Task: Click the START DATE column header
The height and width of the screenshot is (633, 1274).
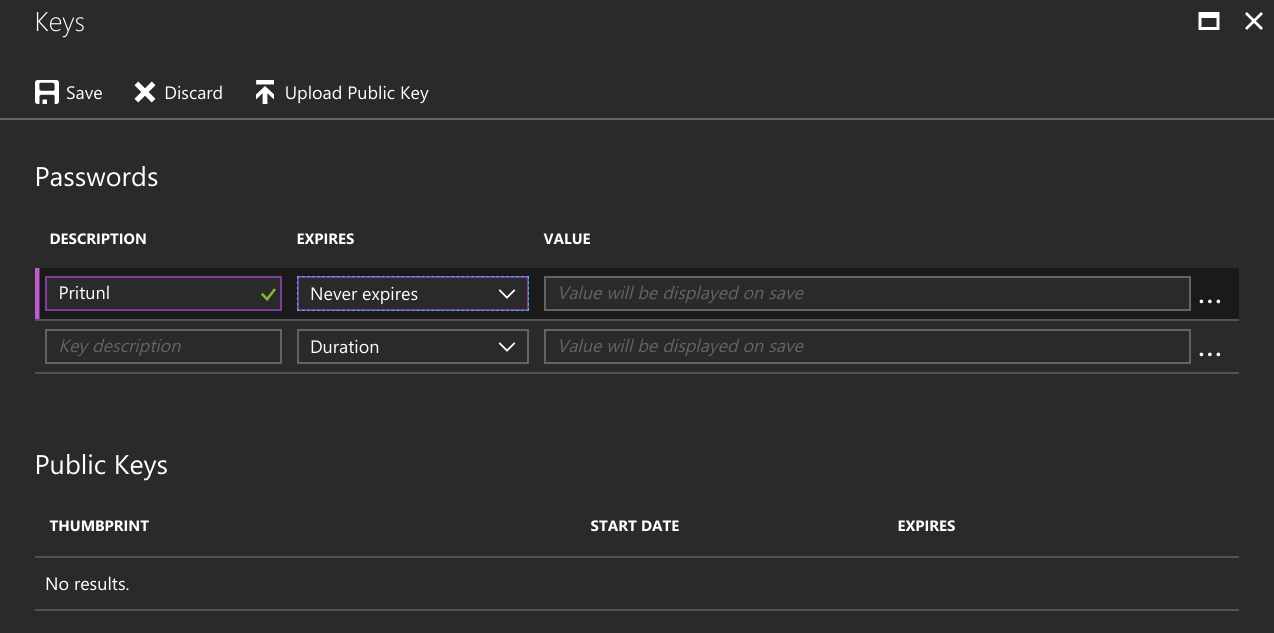Action: point(634,526)
